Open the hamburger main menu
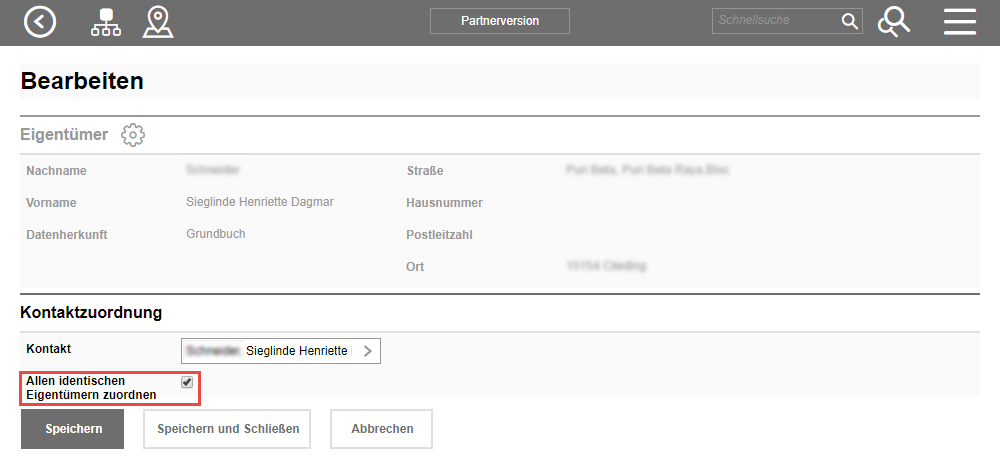Image resolution: width=1000 pixels, height=459 pixels. (959, 22)
